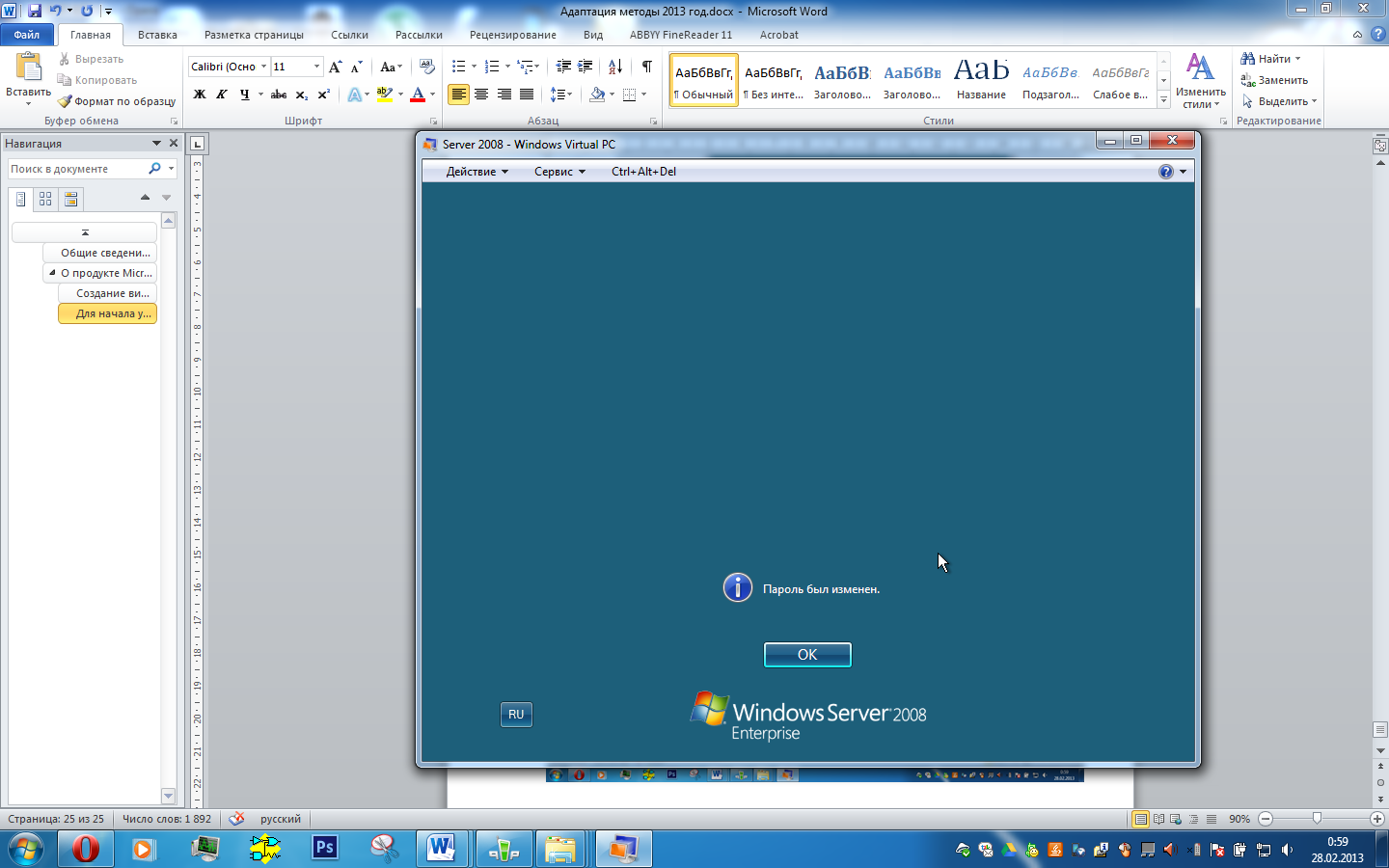1389x868 pixels.
Task: Click the shading paint bucket icon
Action: [597, 95]
